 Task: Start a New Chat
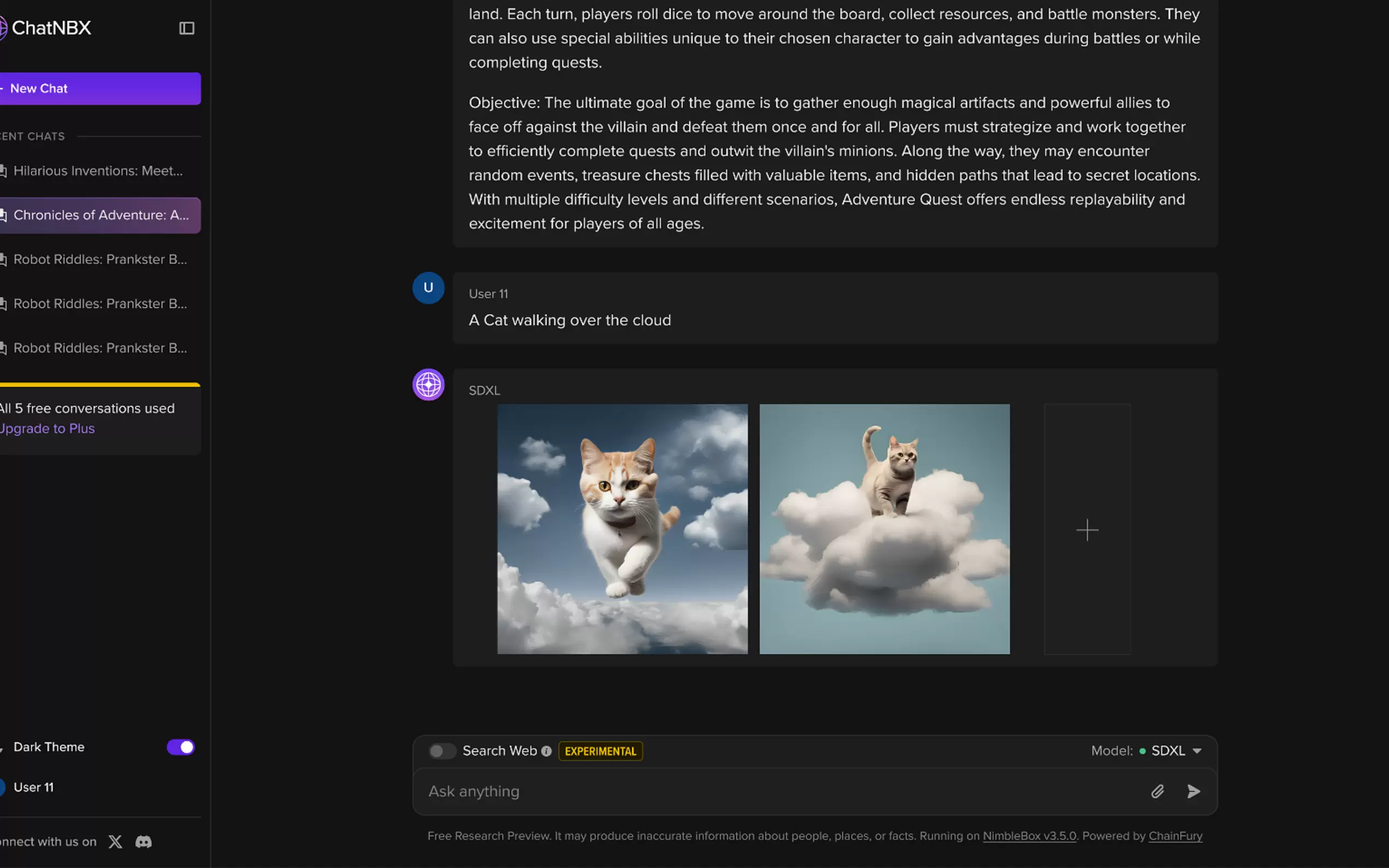click(100, 89)
